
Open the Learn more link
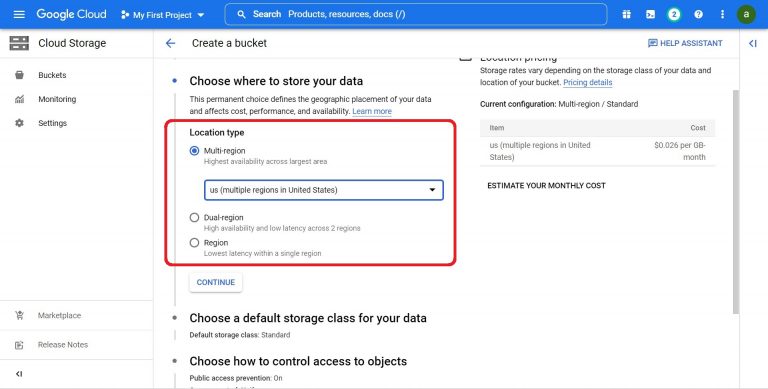pos(372,111)
